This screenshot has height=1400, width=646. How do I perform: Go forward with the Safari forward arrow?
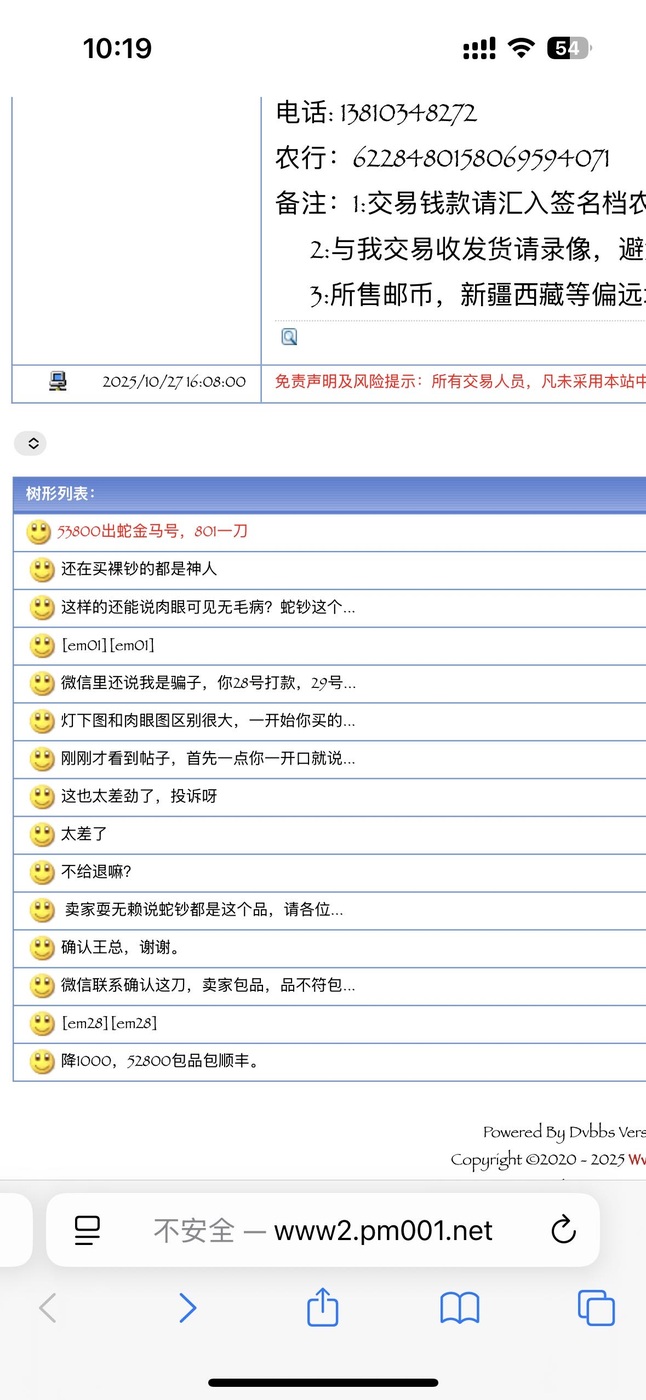[187, 1307]
